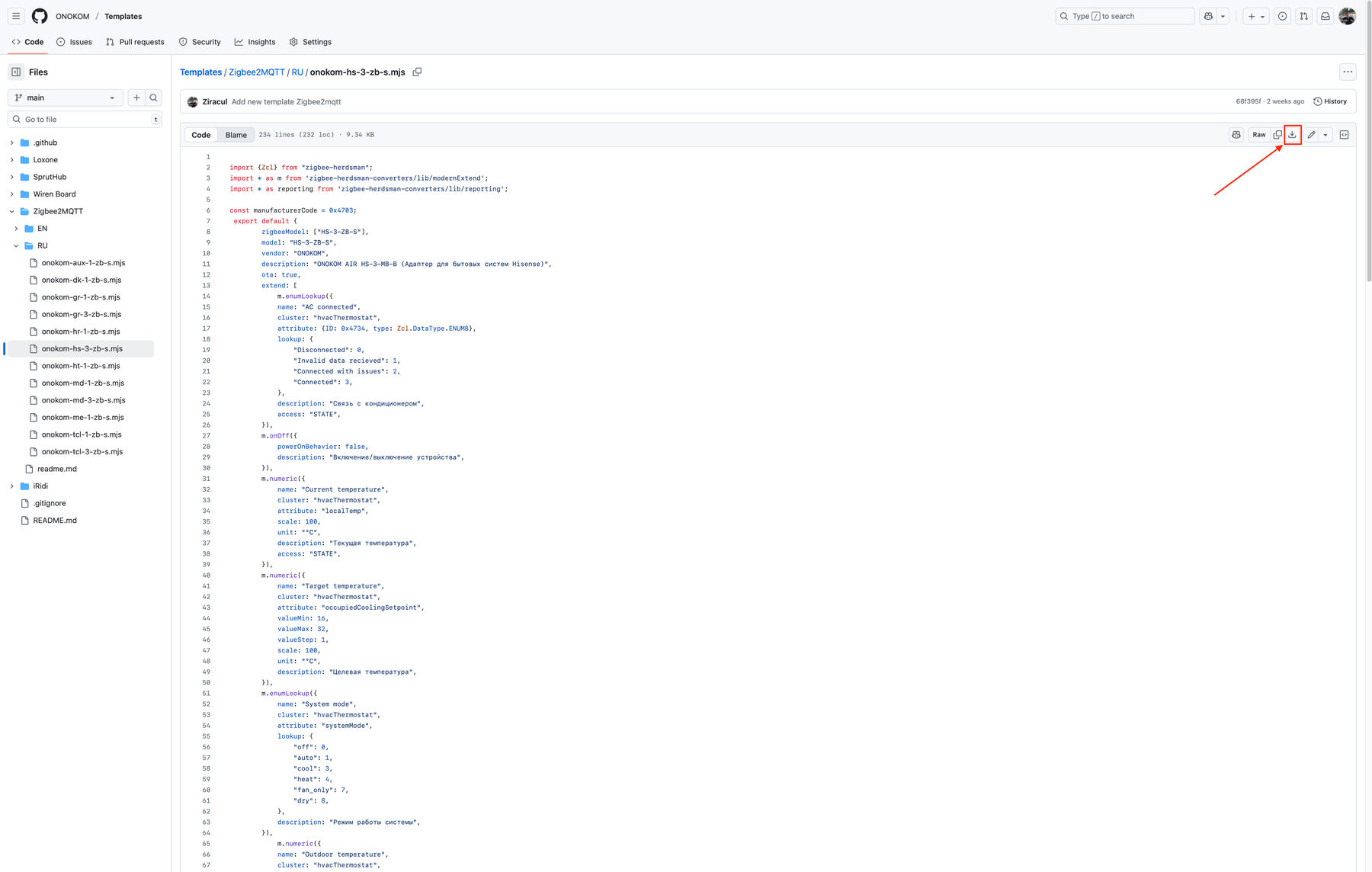Copy file path next to onokom-hs-3-zb-s.mjs
Viewport: 1372px width, 872px height.
[417, 72]
